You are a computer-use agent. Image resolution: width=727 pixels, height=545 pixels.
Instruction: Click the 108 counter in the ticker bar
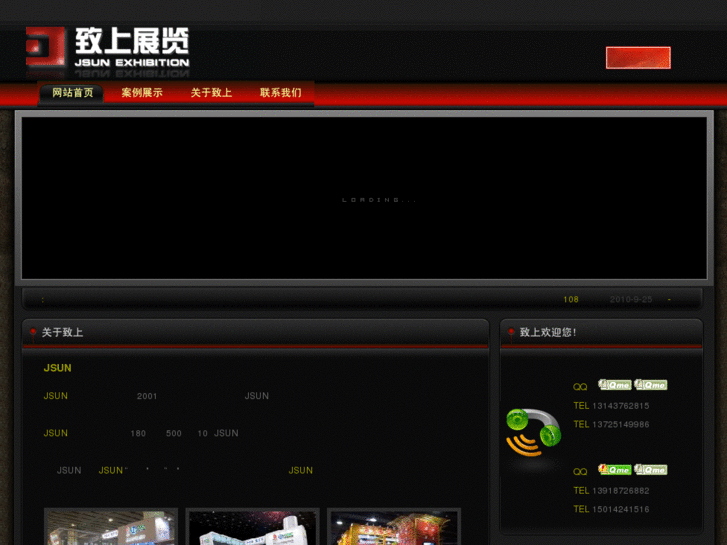571,300
